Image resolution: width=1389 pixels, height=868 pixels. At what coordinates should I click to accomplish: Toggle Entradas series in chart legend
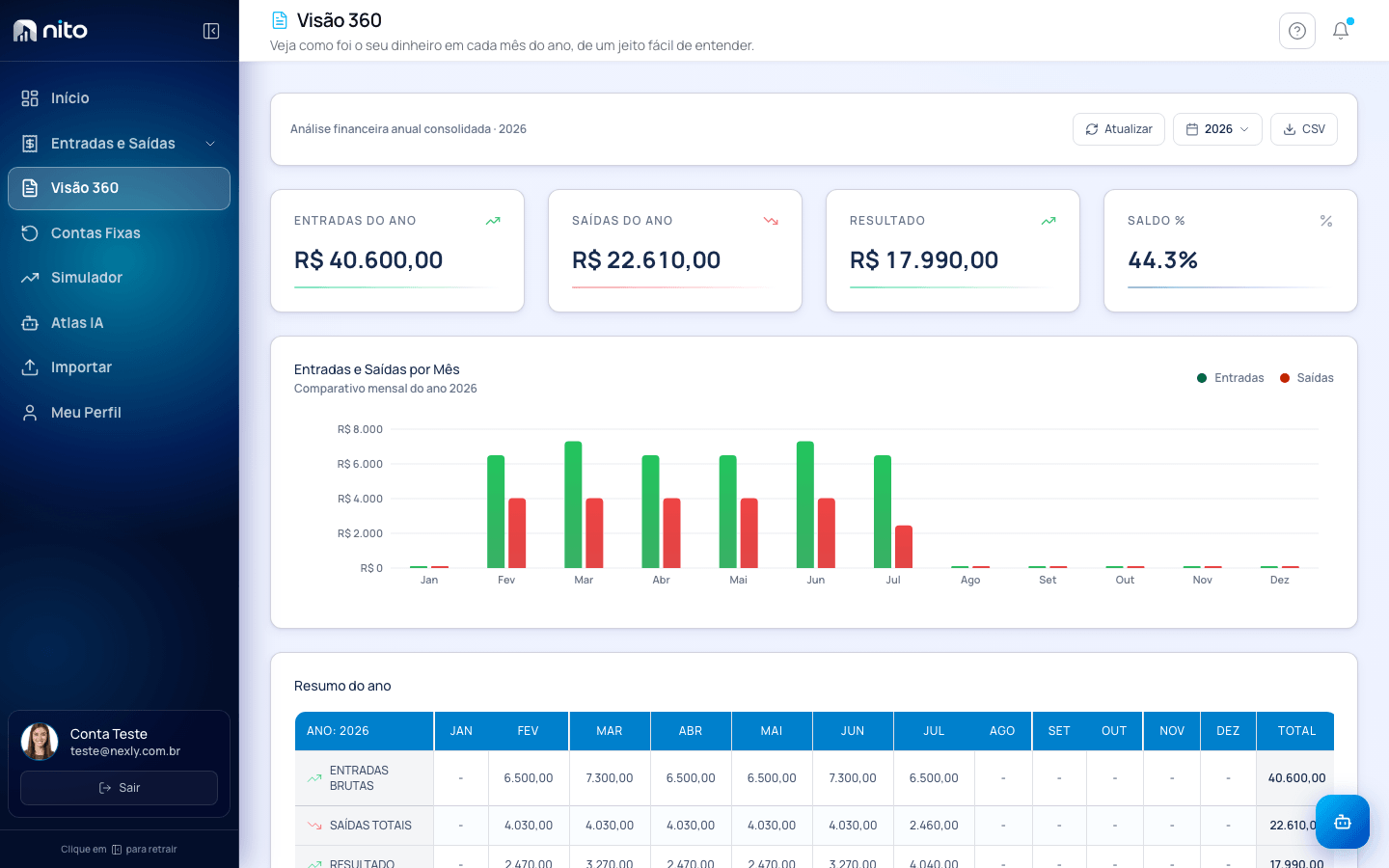pyautogui.click(x=1230, y=378)
